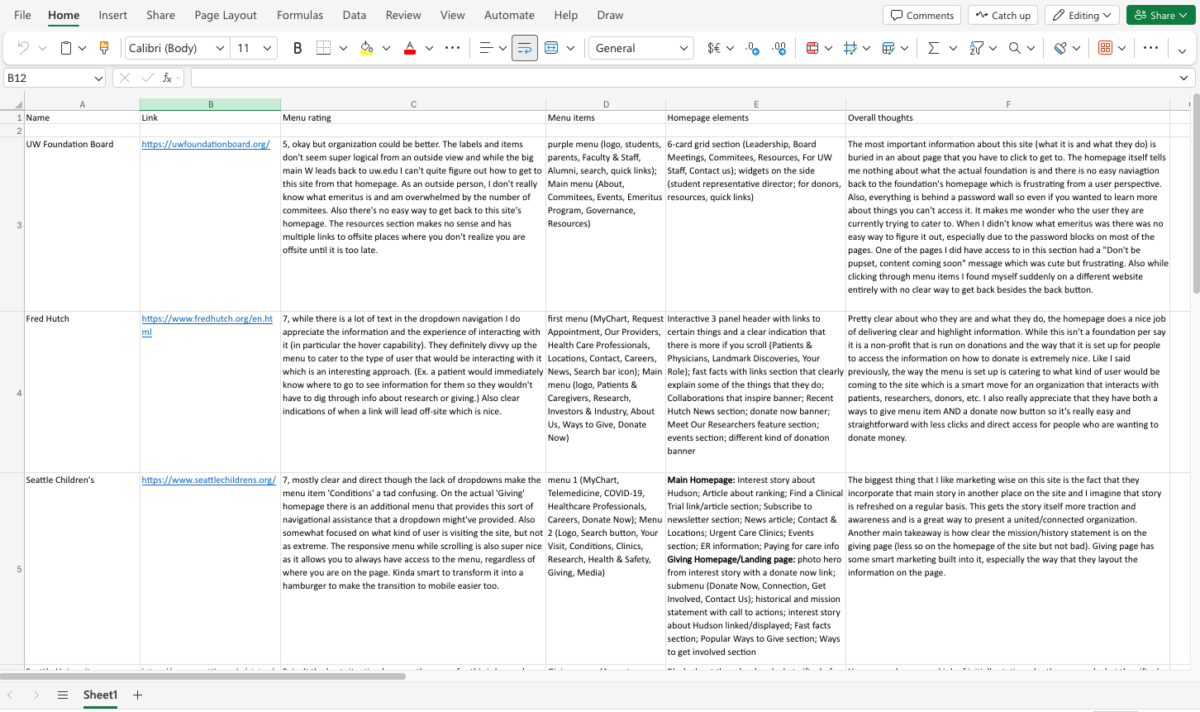
Task: Switch to the Review tab
Action: pyautogui.click(x=403, y=15)
